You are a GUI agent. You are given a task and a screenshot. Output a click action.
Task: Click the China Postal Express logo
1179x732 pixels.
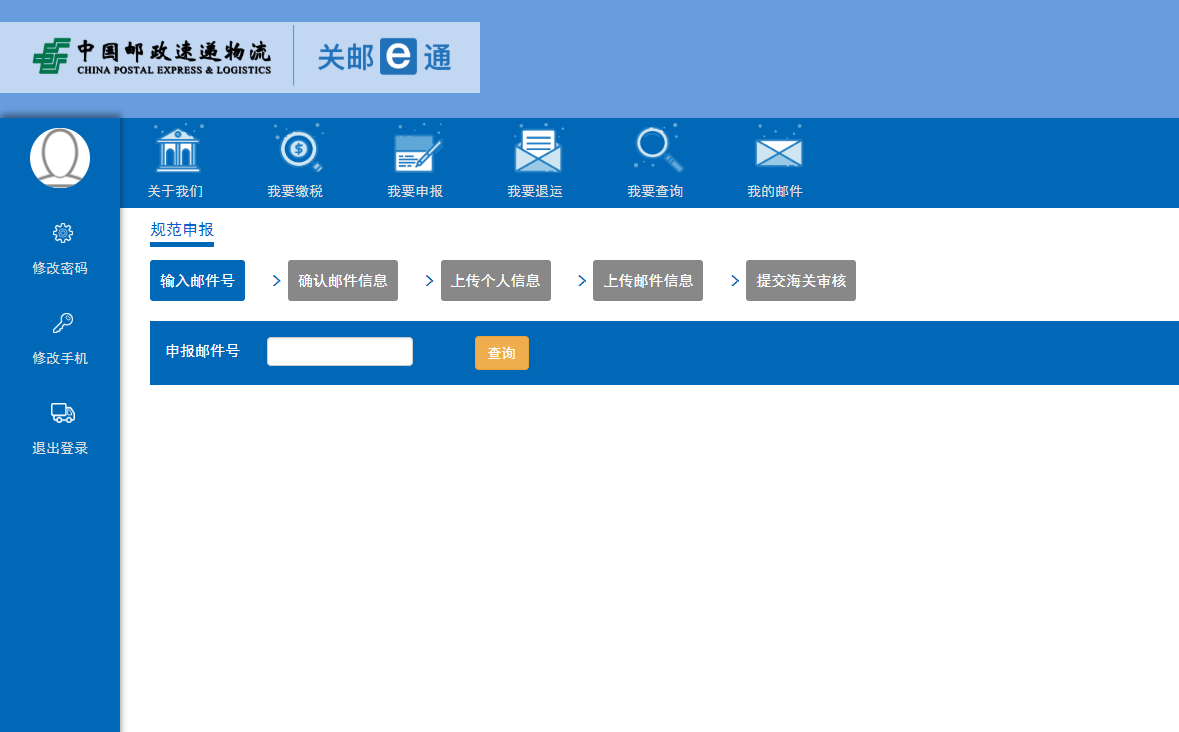[152, 57]
